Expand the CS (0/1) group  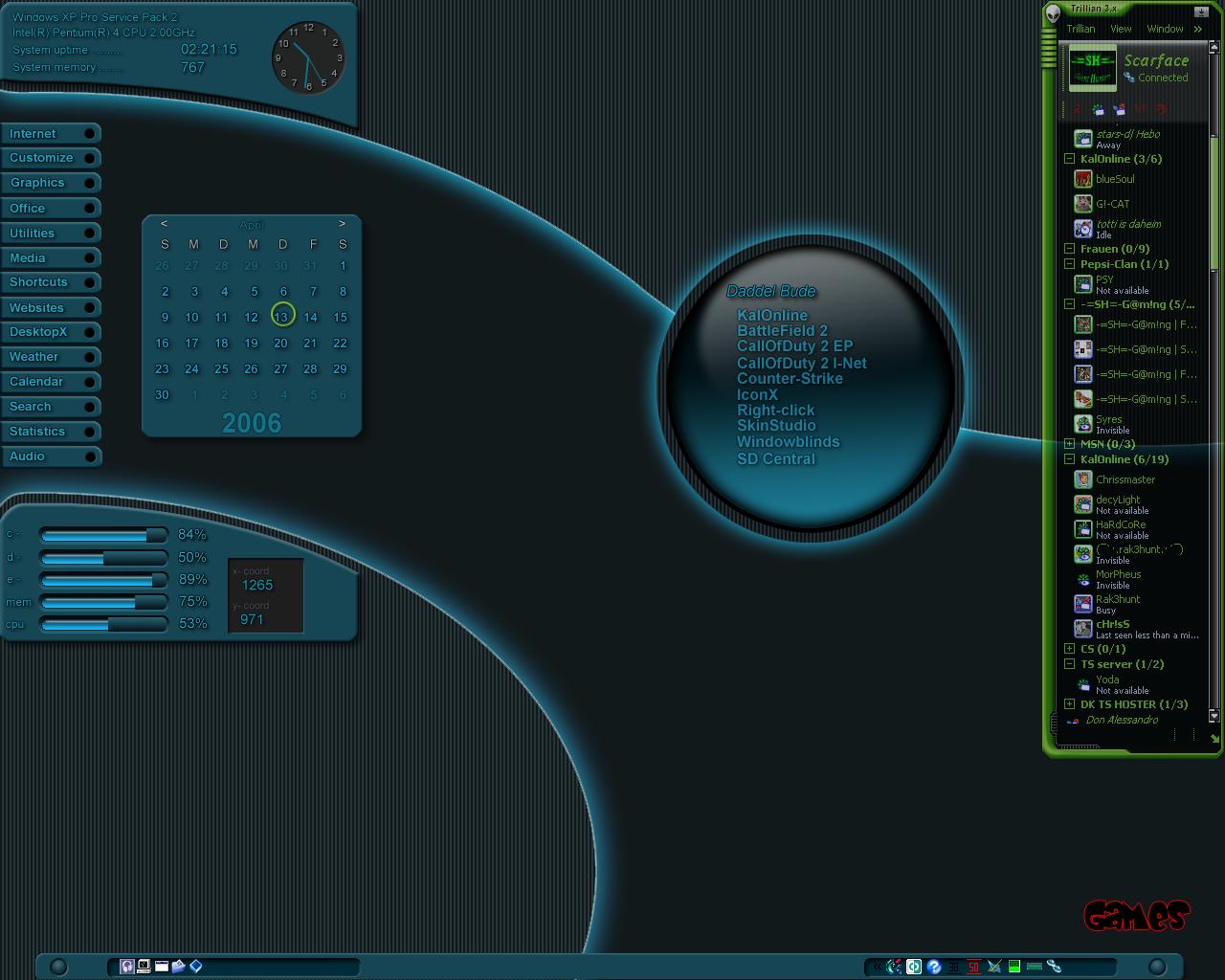pos(1069,649)
